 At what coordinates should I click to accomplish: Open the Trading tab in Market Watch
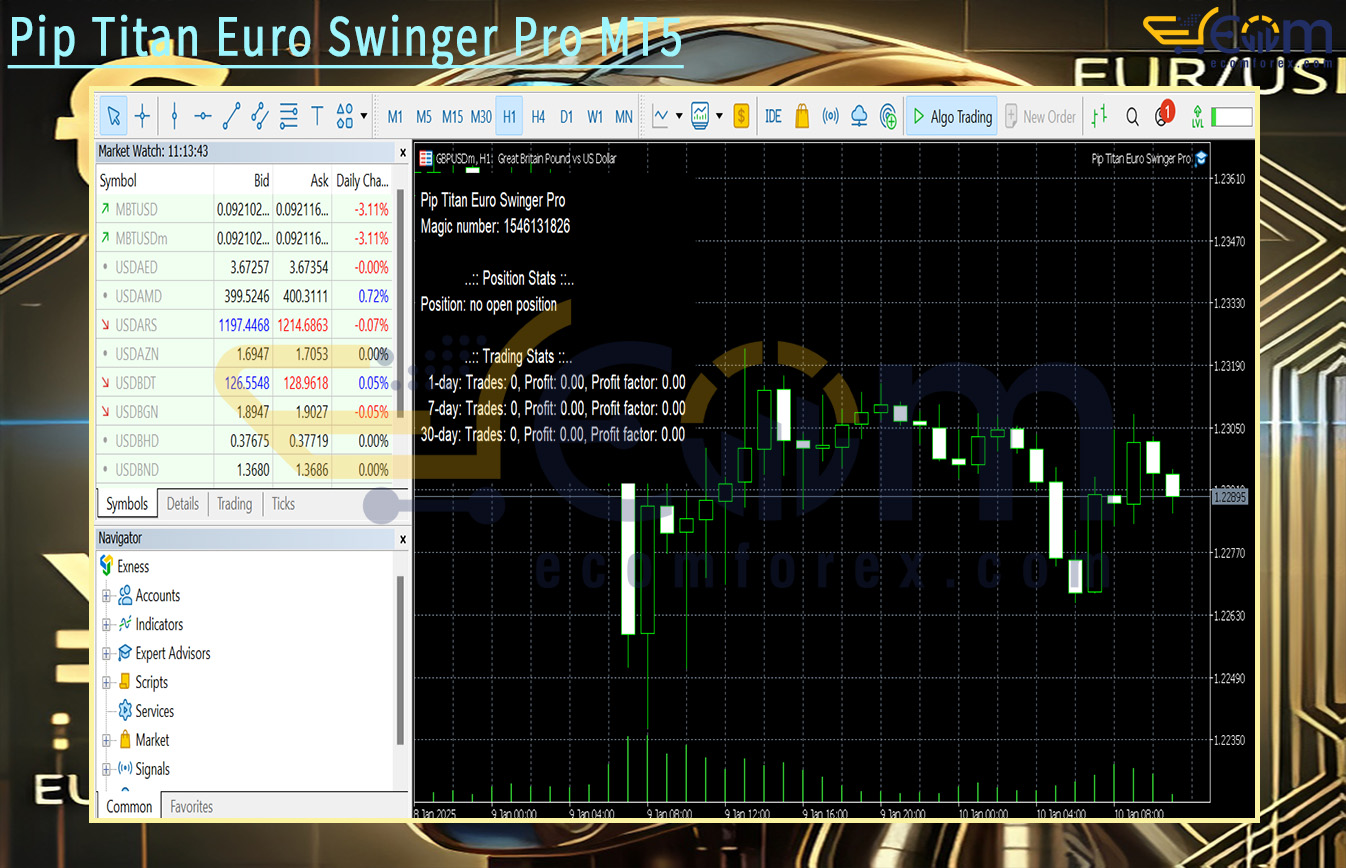235,504
